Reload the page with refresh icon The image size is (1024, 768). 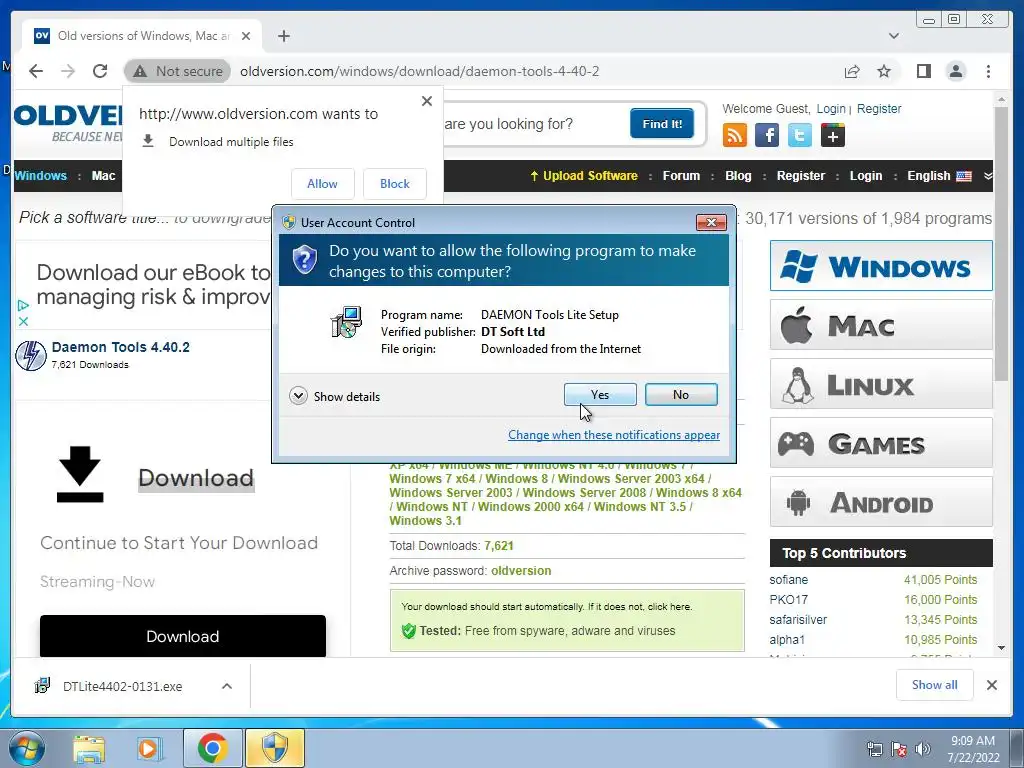point(100,71)
